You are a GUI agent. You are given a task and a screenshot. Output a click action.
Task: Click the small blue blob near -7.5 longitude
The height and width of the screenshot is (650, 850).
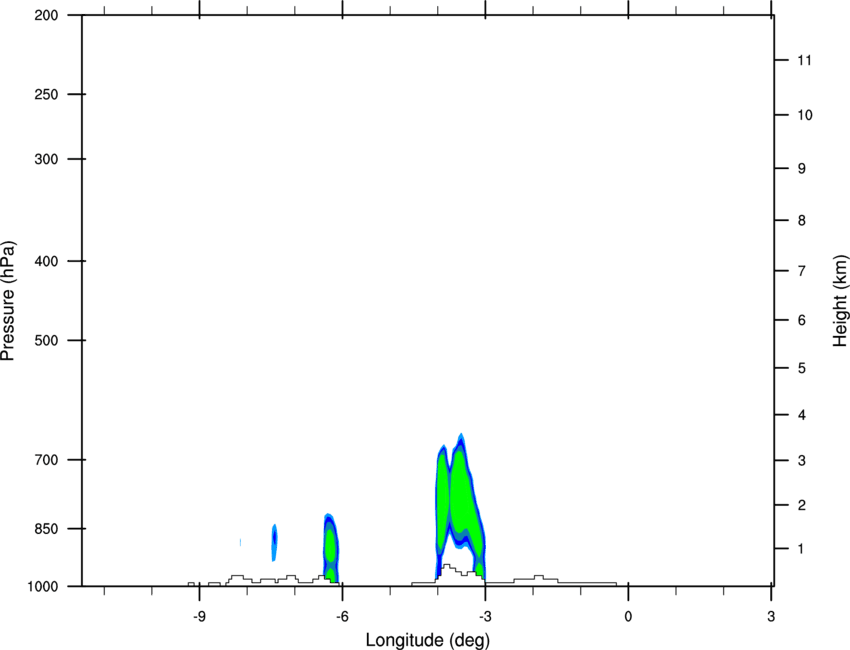tap(274, 542)
